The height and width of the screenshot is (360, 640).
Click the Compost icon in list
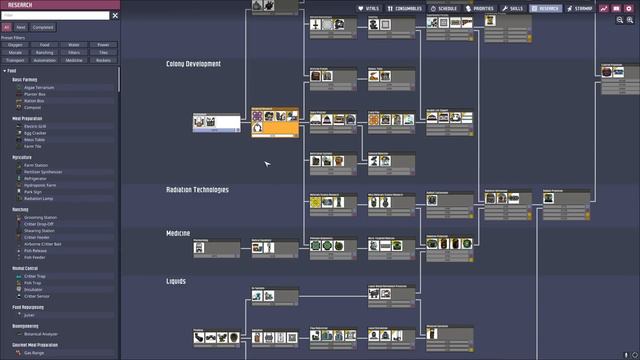pos(19,107)
